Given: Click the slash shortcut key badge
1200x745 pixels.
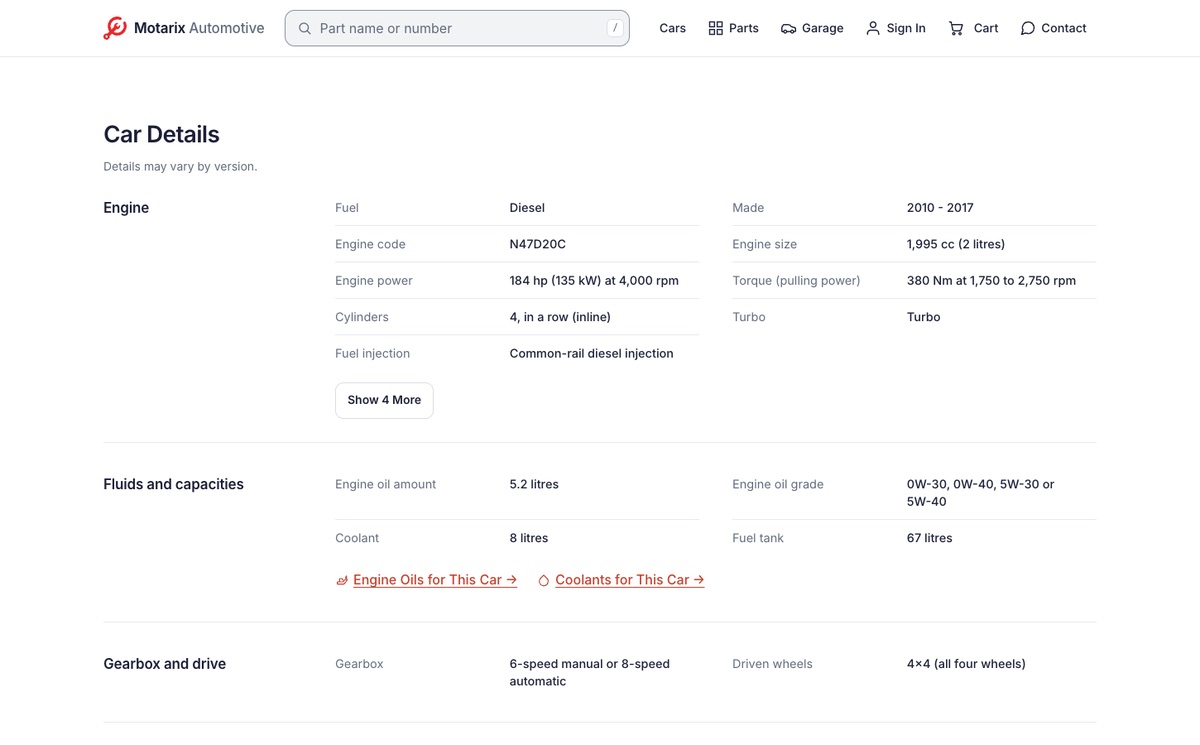Looking at the screenshot, I should pos(615,28).
